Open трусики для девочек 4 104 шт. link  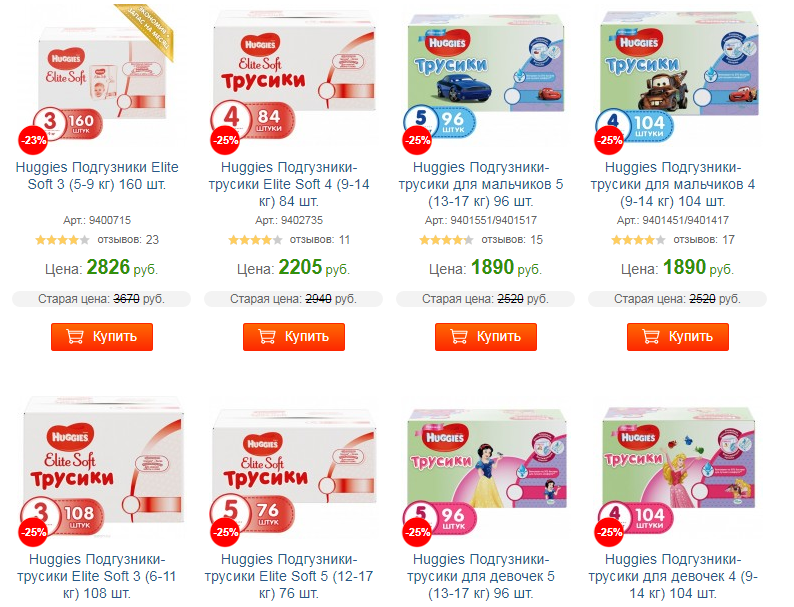(672, 576)
